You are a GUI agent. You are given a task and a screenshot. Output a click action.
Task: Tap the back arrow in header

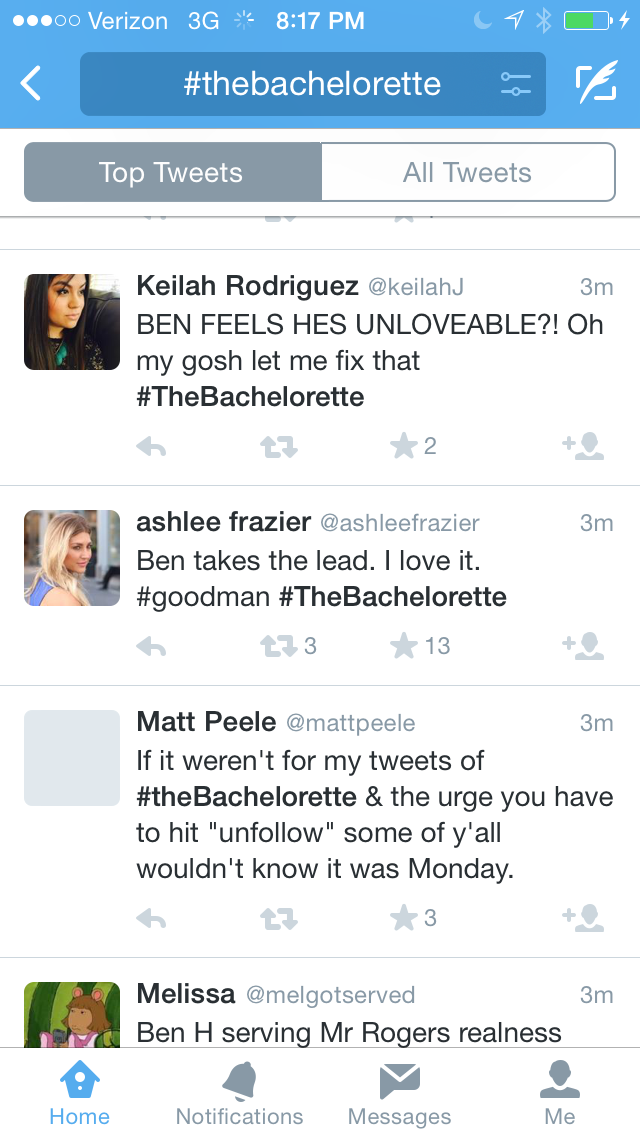(32, 84)
